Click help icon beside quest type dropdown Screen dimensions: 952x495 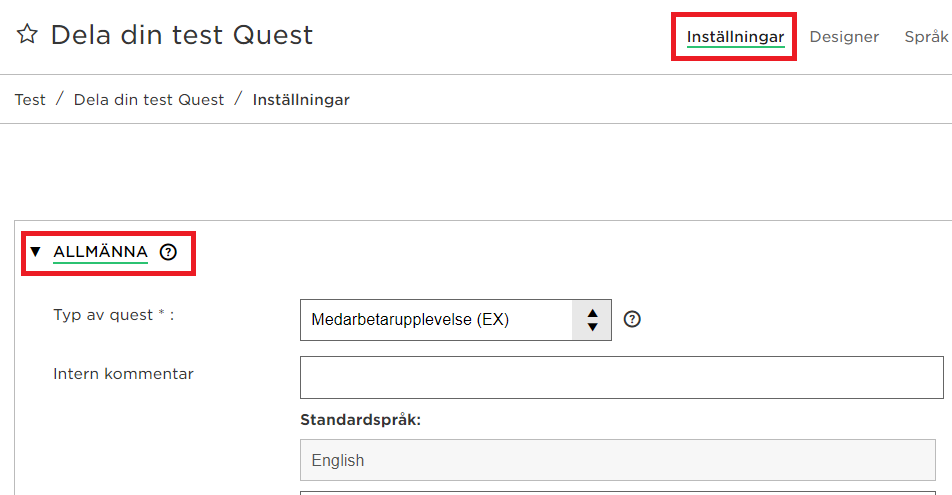(x=632, y=319)
